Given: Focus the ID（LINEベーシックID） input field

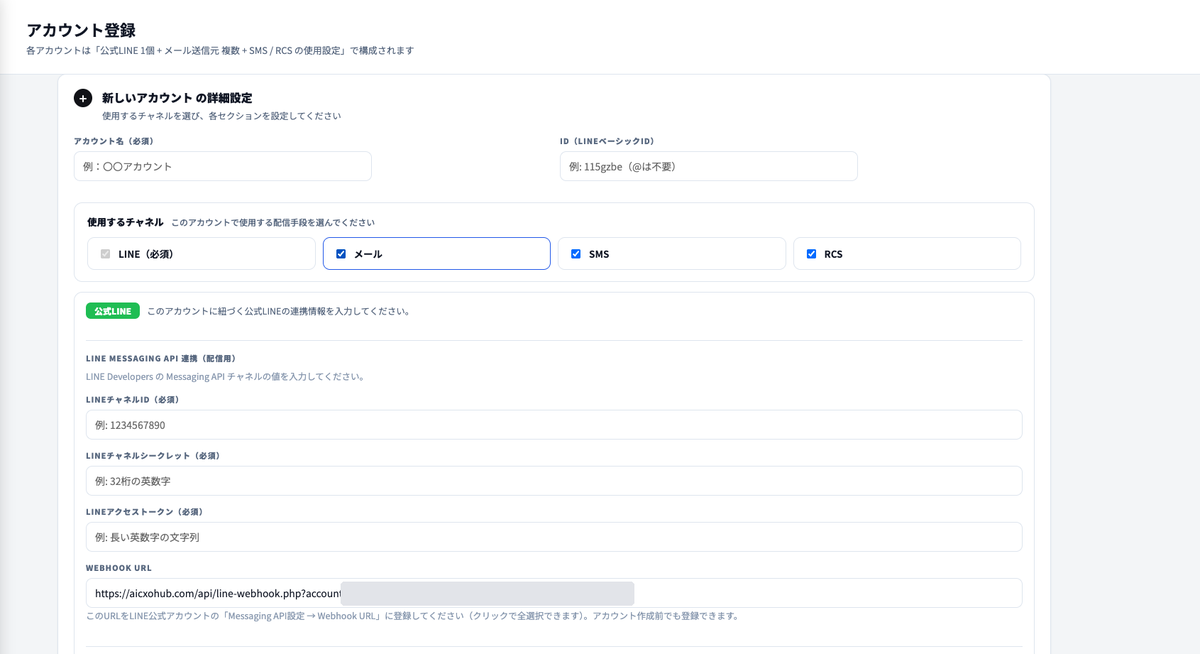Looking at the screenshot, I should coord(709,166).
